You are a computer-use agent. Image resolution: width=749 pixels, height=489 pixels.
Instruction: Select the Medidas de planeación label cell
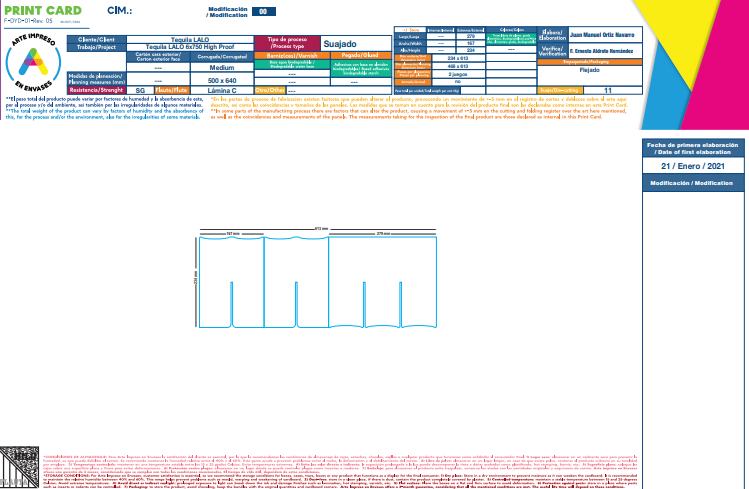pyautogui.click(x=96, y=79)
